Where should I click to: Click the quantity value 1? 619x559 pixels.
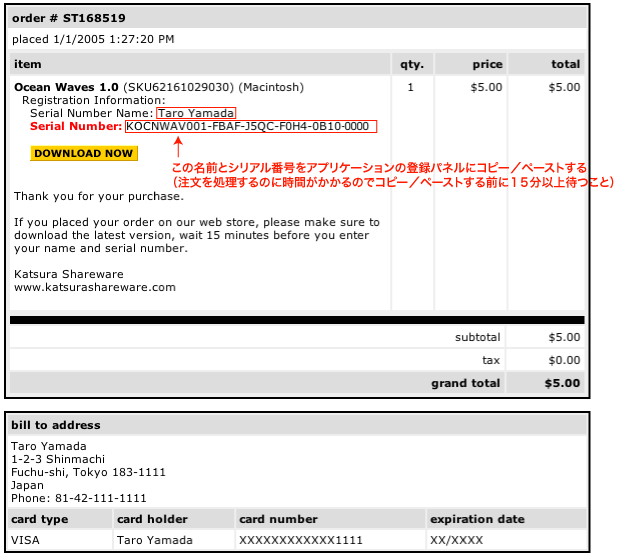tap(411, 87)
